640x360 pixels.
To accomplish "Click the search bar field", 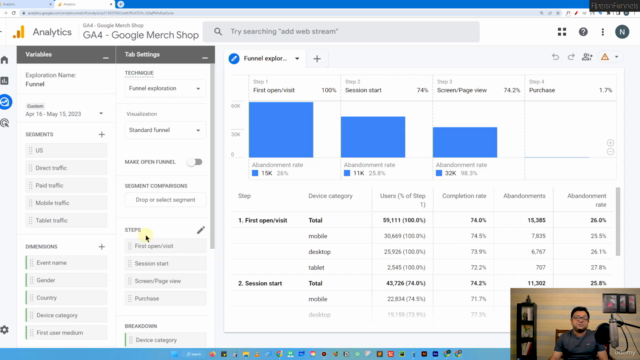I will click(341, 31).
